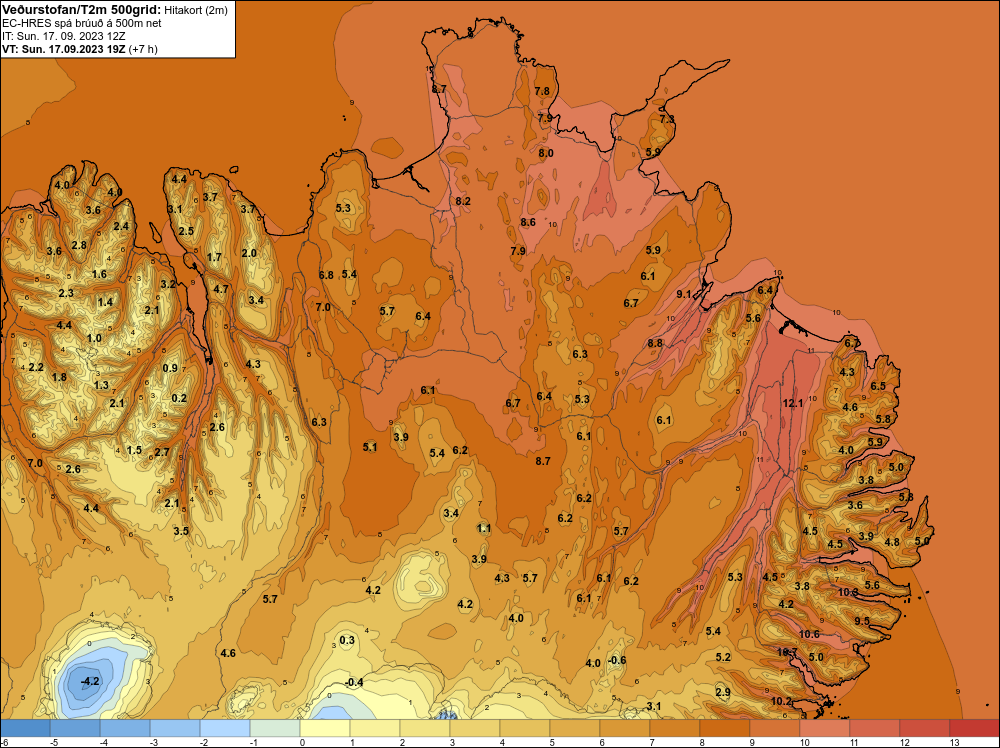This screenshot has width=1000, height=748.
Task: Click the 'EC-HRES spá brúuð á 500m net' line
Action: 82,23
